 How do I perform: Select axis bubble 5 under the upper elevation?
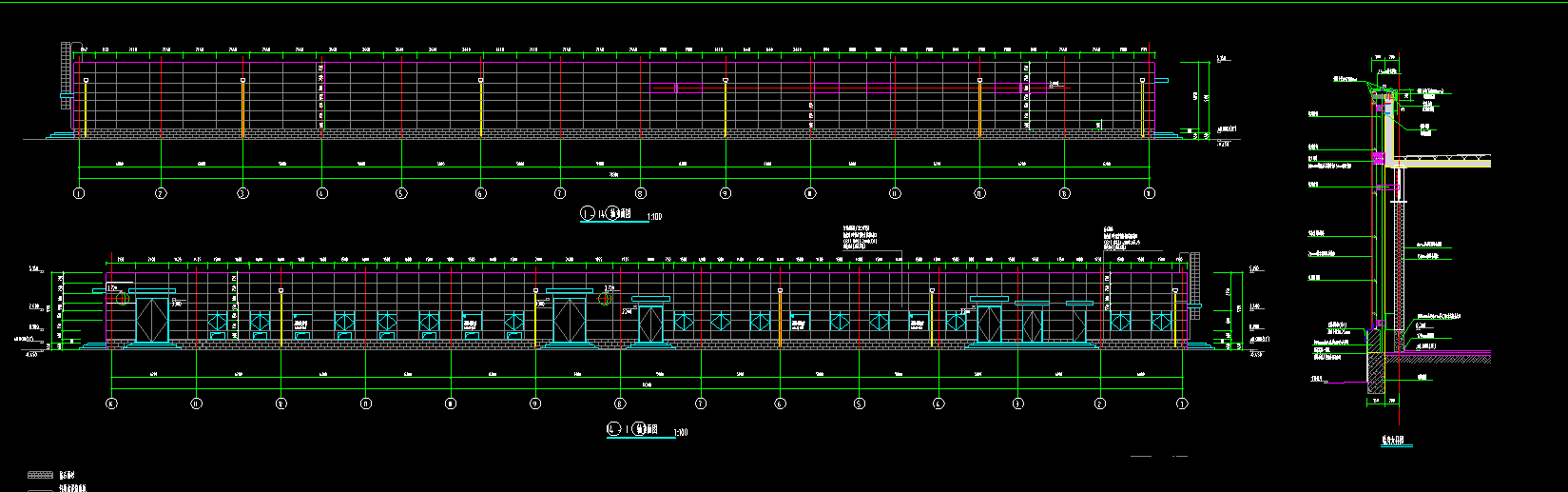[x=401, y=193]
